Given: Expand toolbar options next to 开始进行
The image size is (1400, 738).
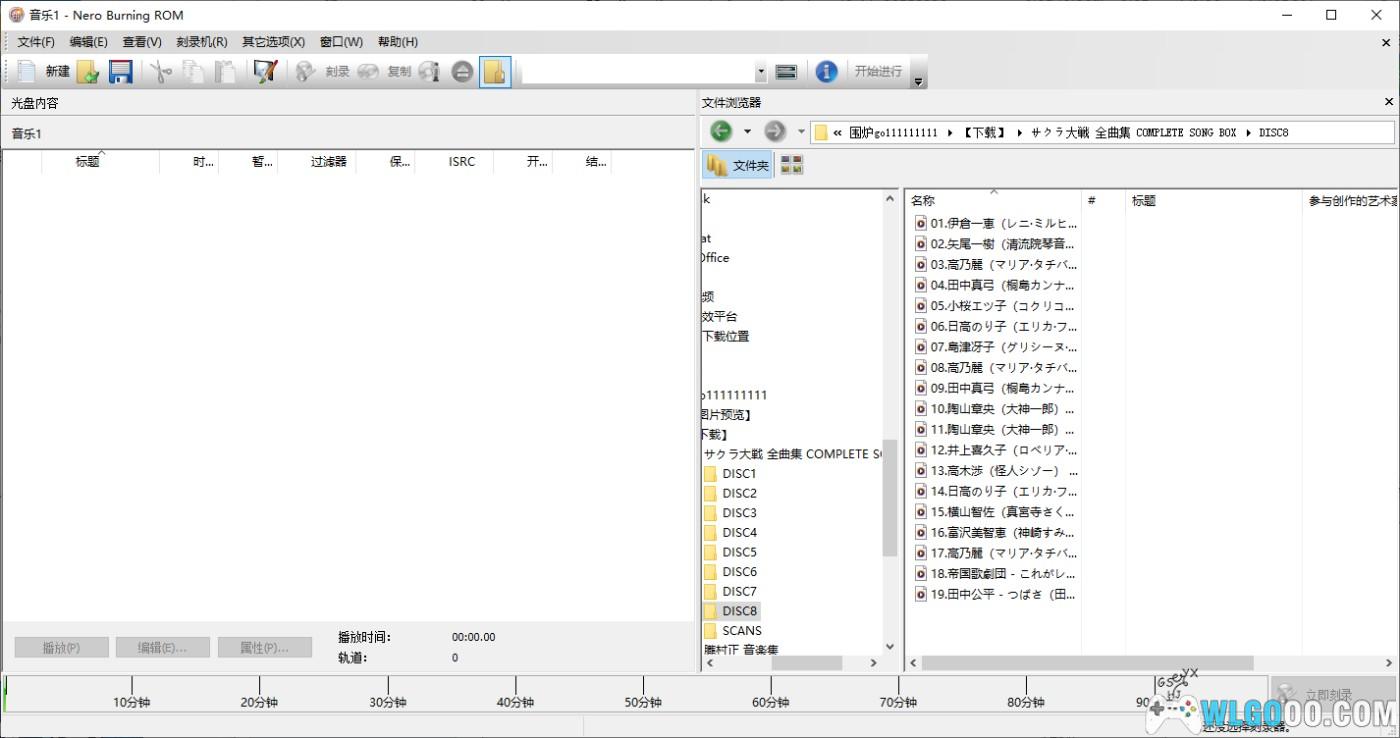Looking at the screenshot, I should point(918,82).
